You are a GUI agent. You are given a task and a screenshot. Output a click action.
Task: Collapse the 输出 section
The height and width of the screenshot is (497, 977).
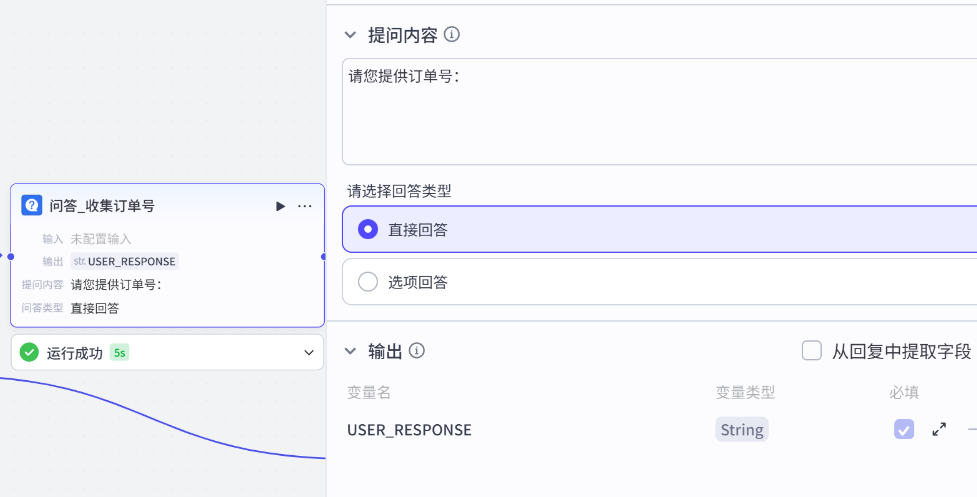(x=351, y=351)
